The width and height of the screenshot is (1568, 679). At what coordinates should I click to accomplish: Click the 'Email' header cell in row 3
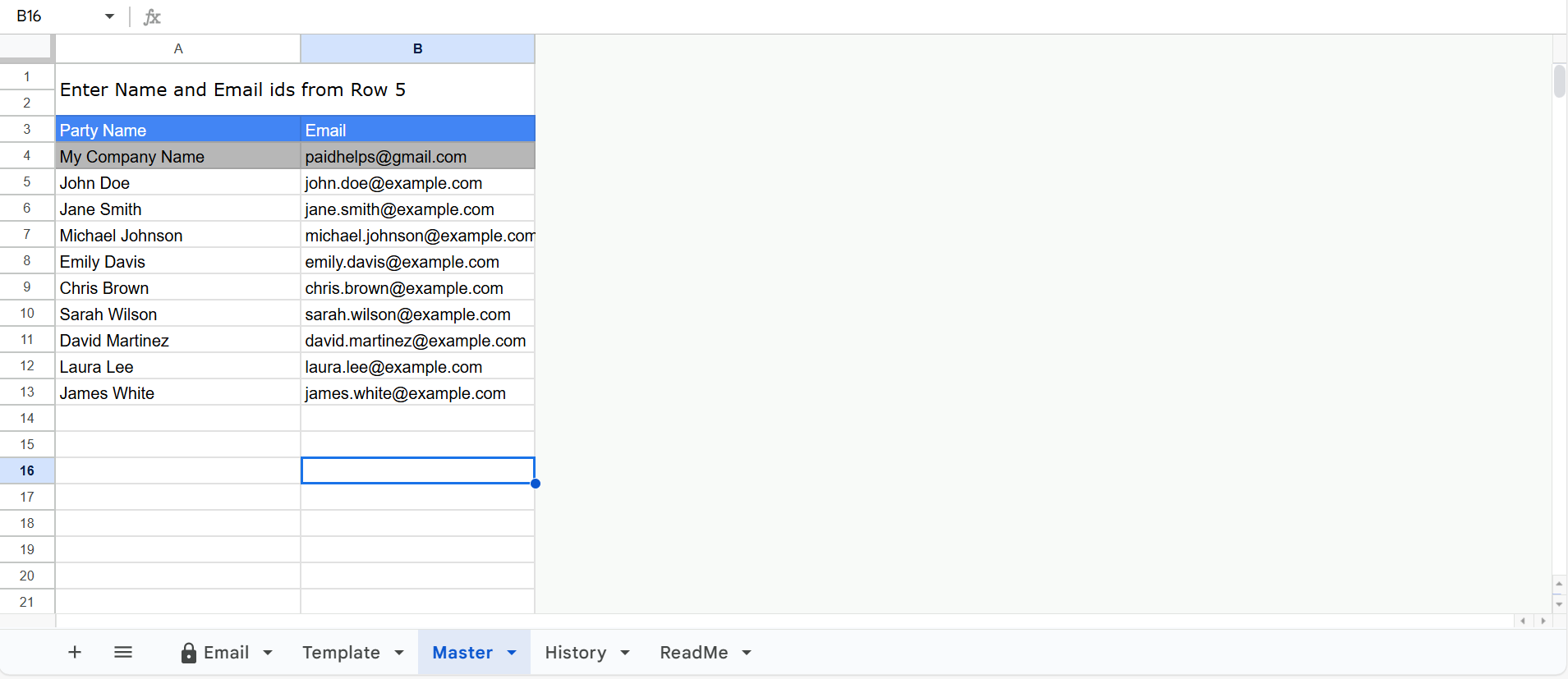418,130
